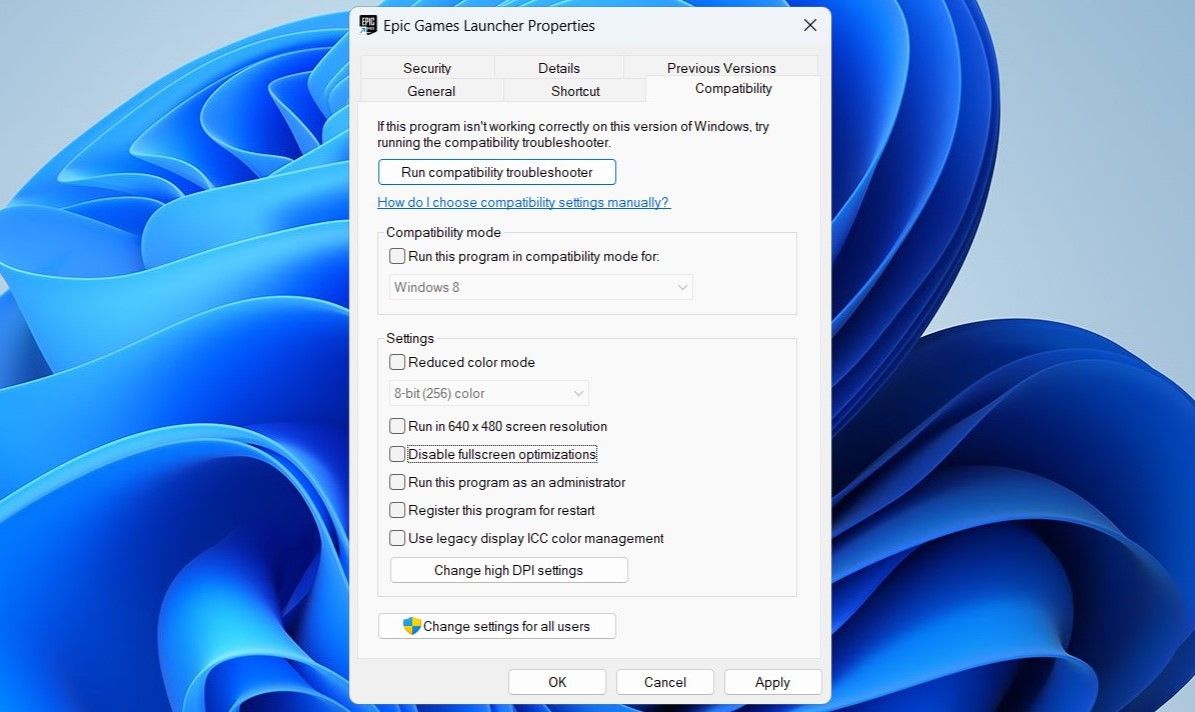
Task: Enable Reduced color mode
Action: pos(397,362)
